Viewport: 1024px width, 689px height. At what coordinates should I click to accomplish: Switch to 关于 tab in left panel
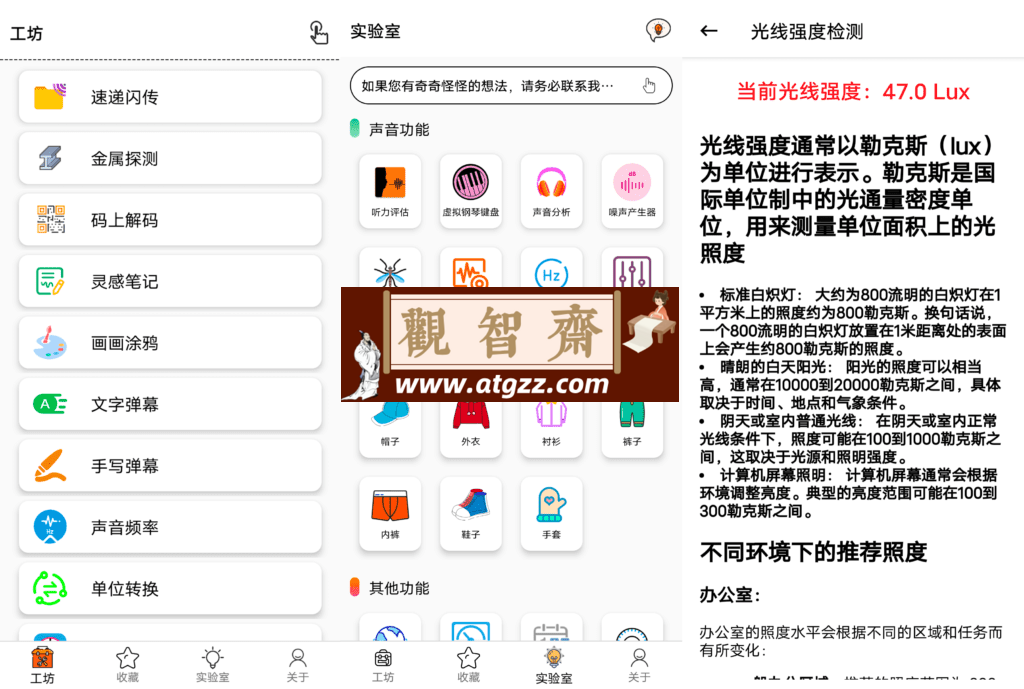pos(297,665)
